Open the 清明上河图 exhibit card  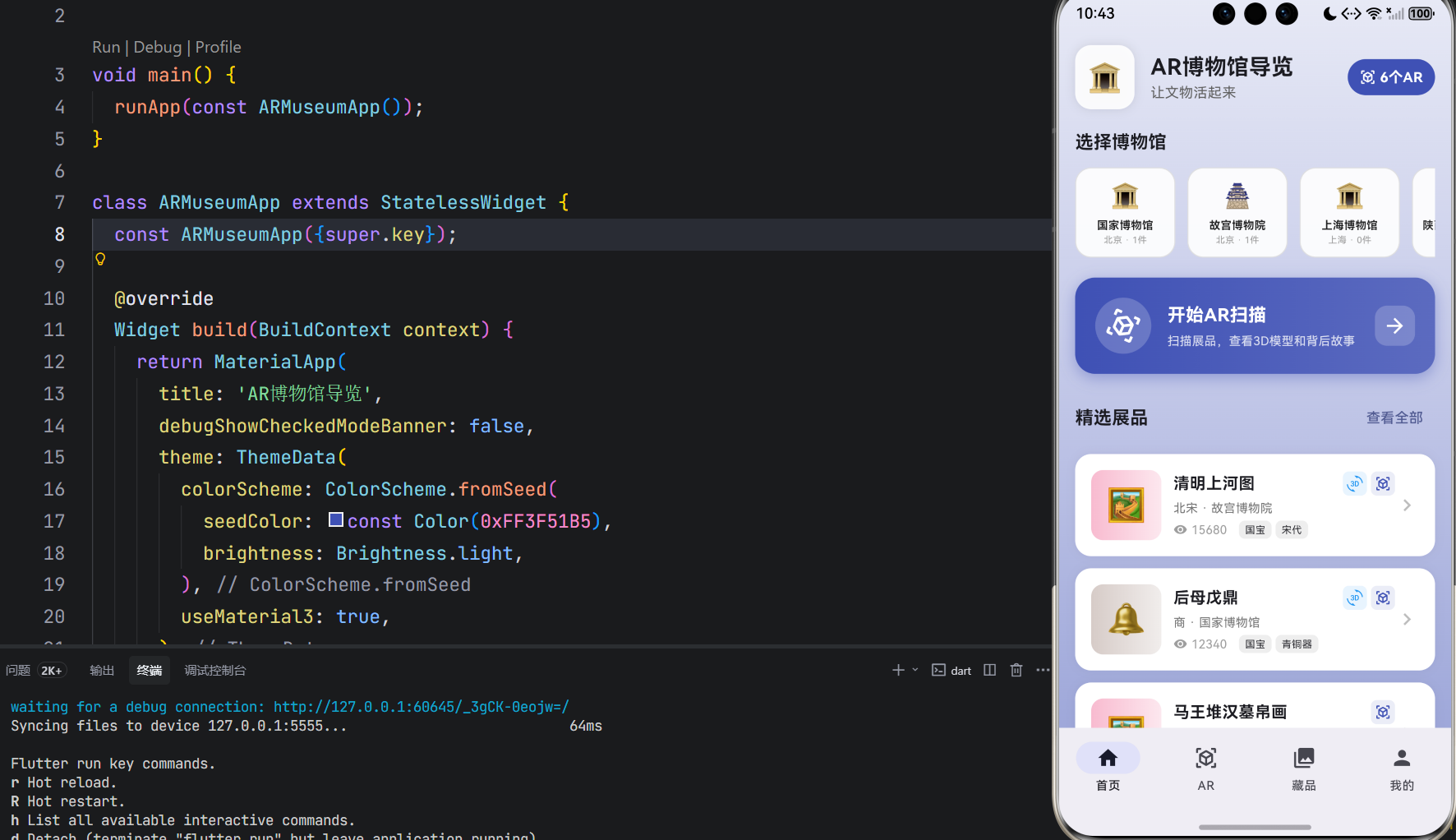(x=1255, y=505)
